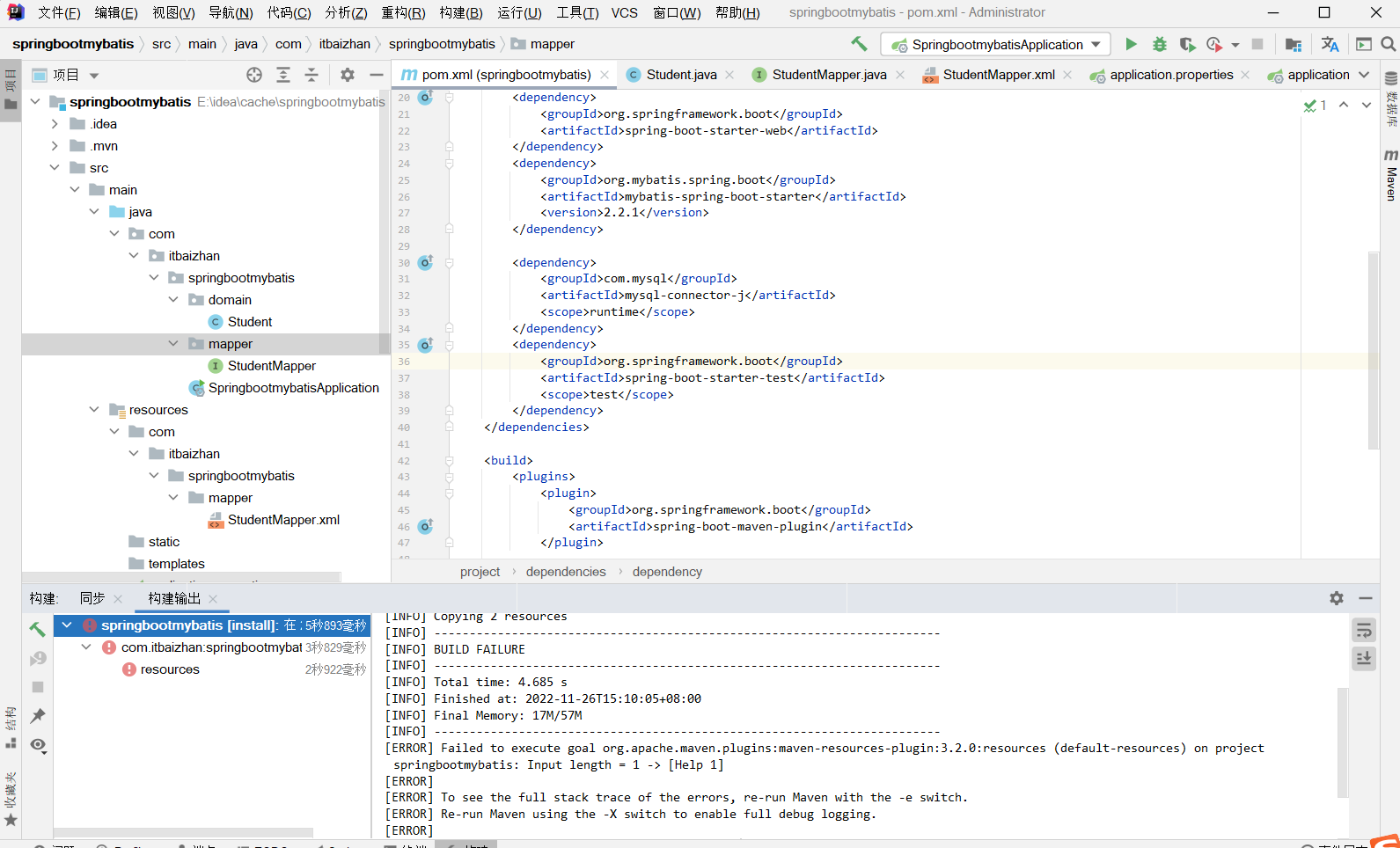Open project panel settings gear

[x=348, y=75]
